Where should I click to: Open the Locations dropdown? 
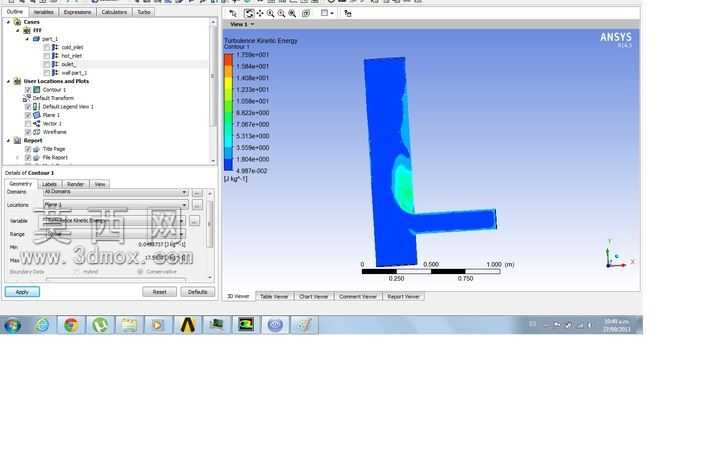(184, 205)
